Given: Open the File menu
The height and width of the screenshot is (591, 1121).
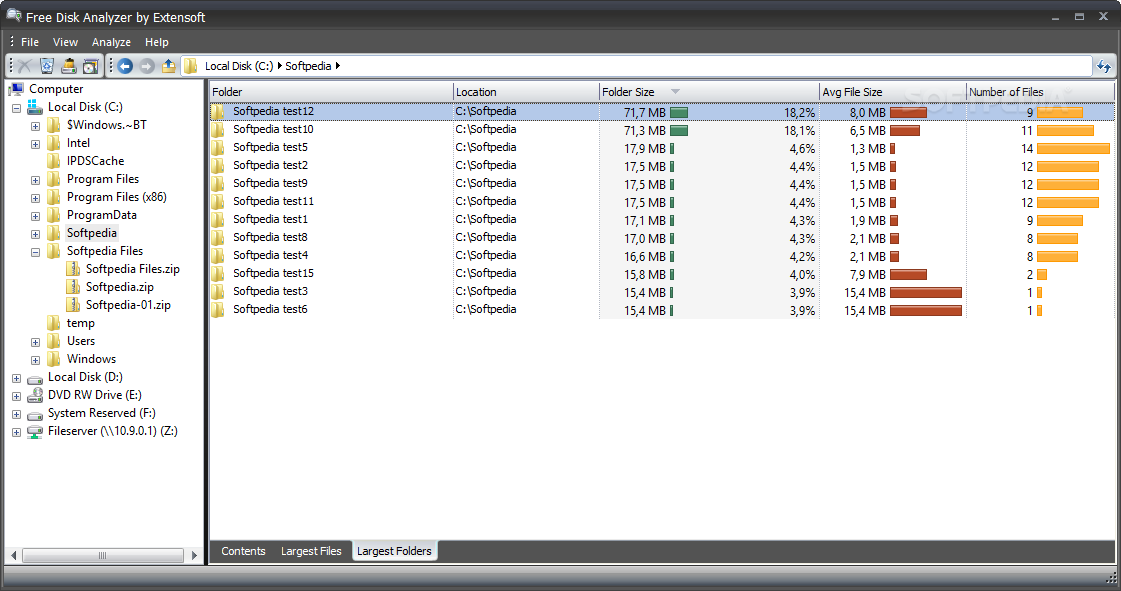Looking at the screenshot, I should click(30, 42).
